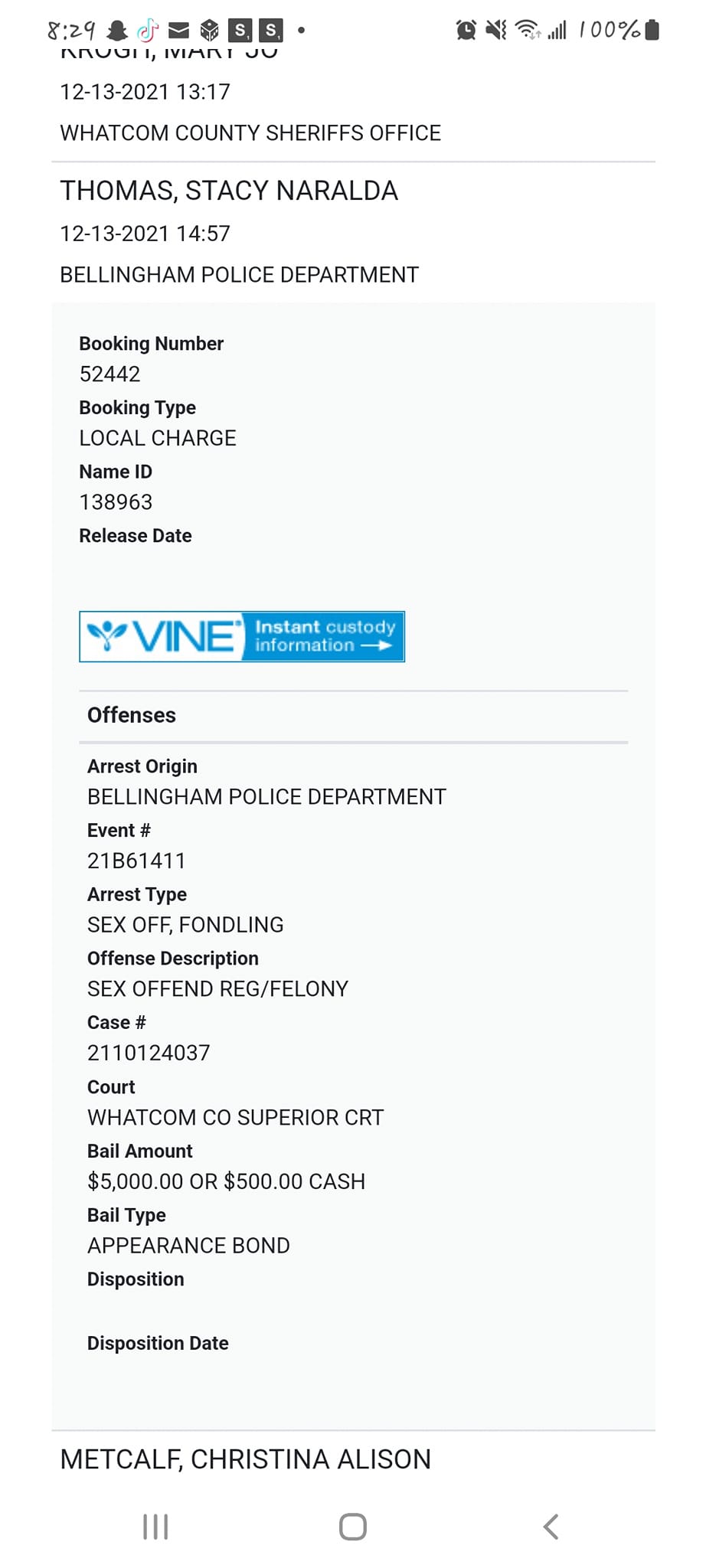The height and width of the screenshot is (1568, 706).
Task: Expand the METCALF, CHRISTINA ALISON entry
Action: coord(353,1459)
